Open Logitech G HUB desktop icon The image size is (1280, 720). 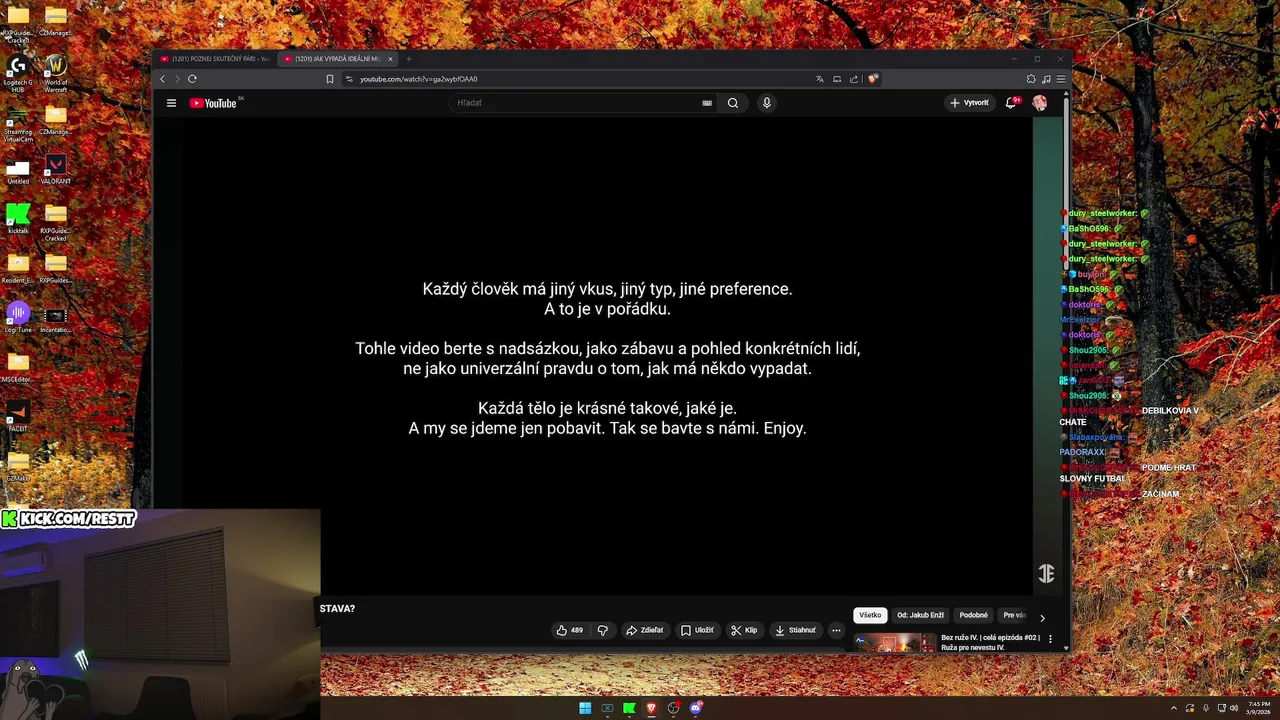[x=18, y=72]
